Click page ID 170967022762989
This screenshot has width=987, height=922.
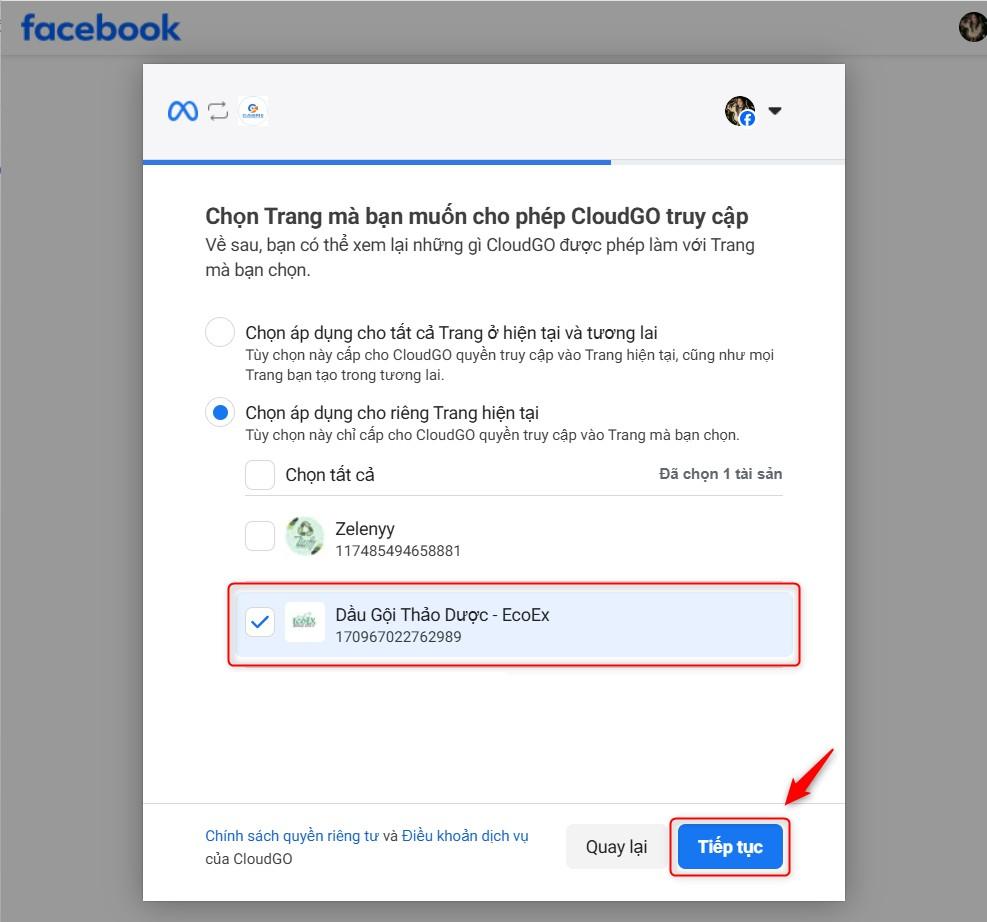[x=398, y=637]
